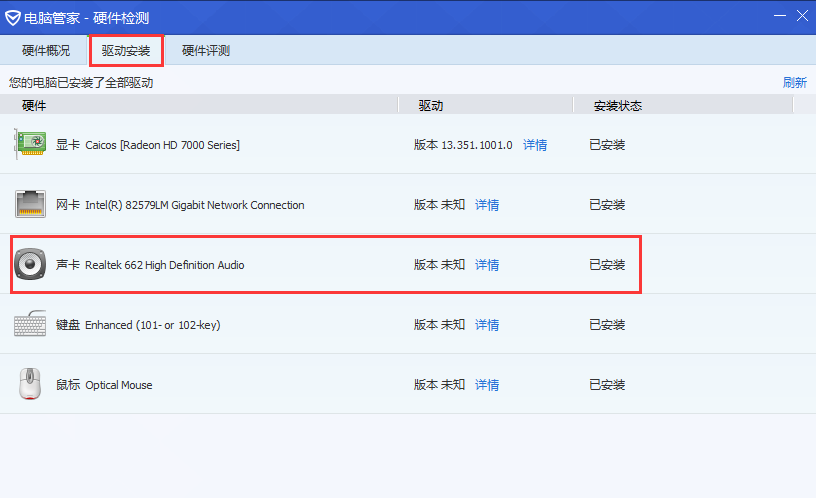Click 已安装 status in Optical Mouse row
Image resolution: width=816 pixels, height=498 pixels.
tap(607, 385)
